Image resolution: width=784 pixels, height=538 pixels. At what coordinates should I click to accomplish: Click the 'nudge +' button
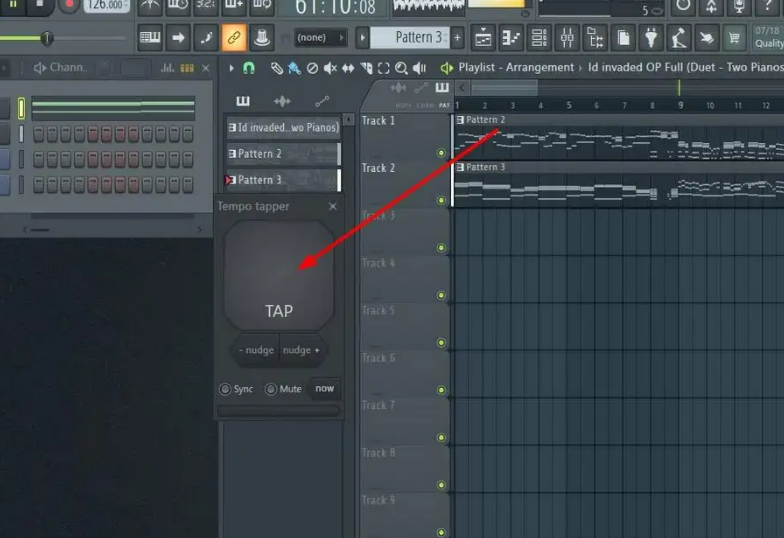pos(301,350)
